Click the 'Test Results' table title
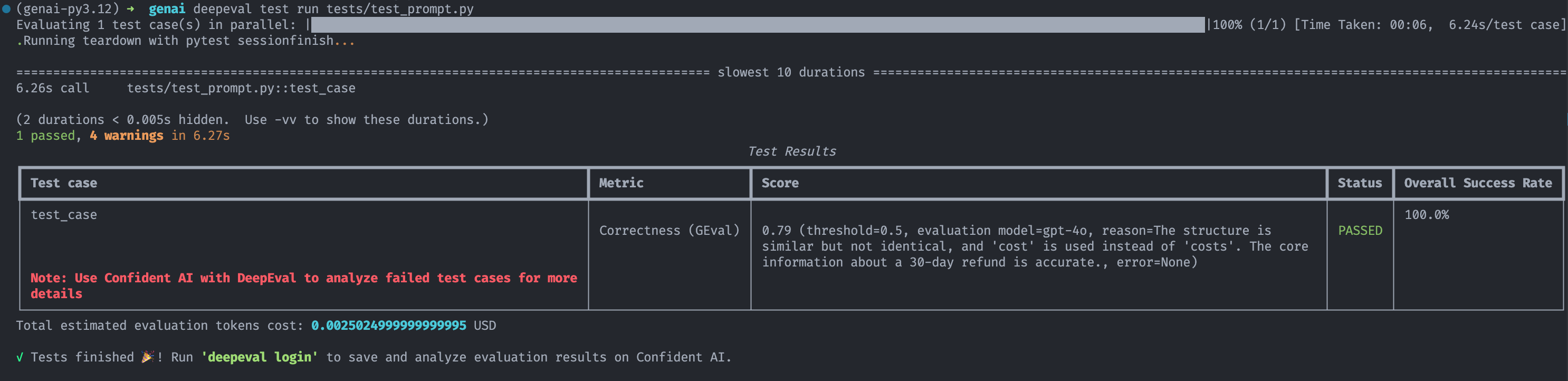The width and height of the screenshot is (1568, 381). (x=791, y=151)
